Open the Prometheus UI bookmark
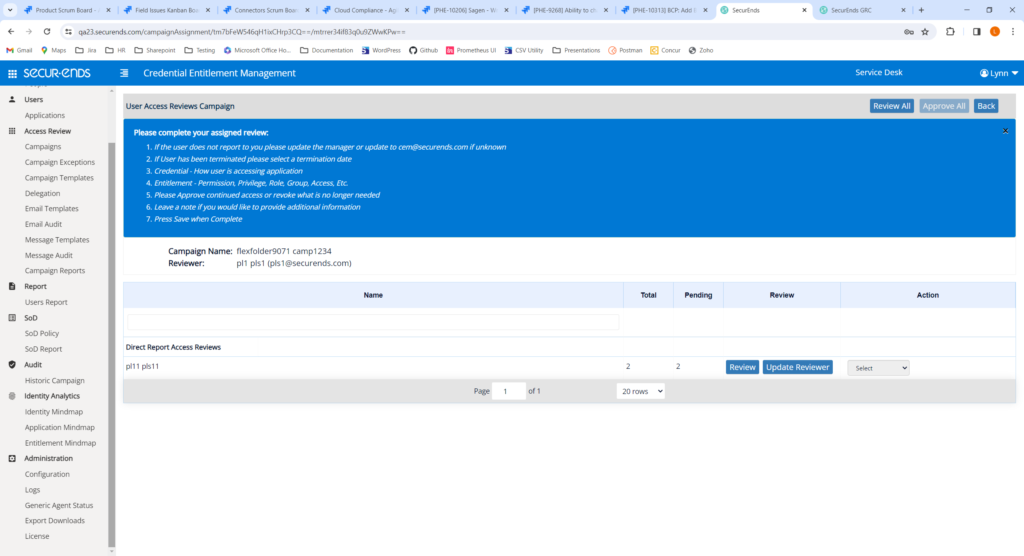 (471, 50)
